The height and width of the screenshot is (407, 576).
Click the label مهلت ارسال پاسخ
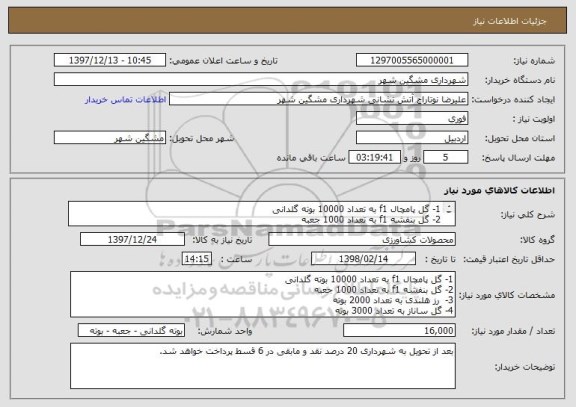[518, 158]
